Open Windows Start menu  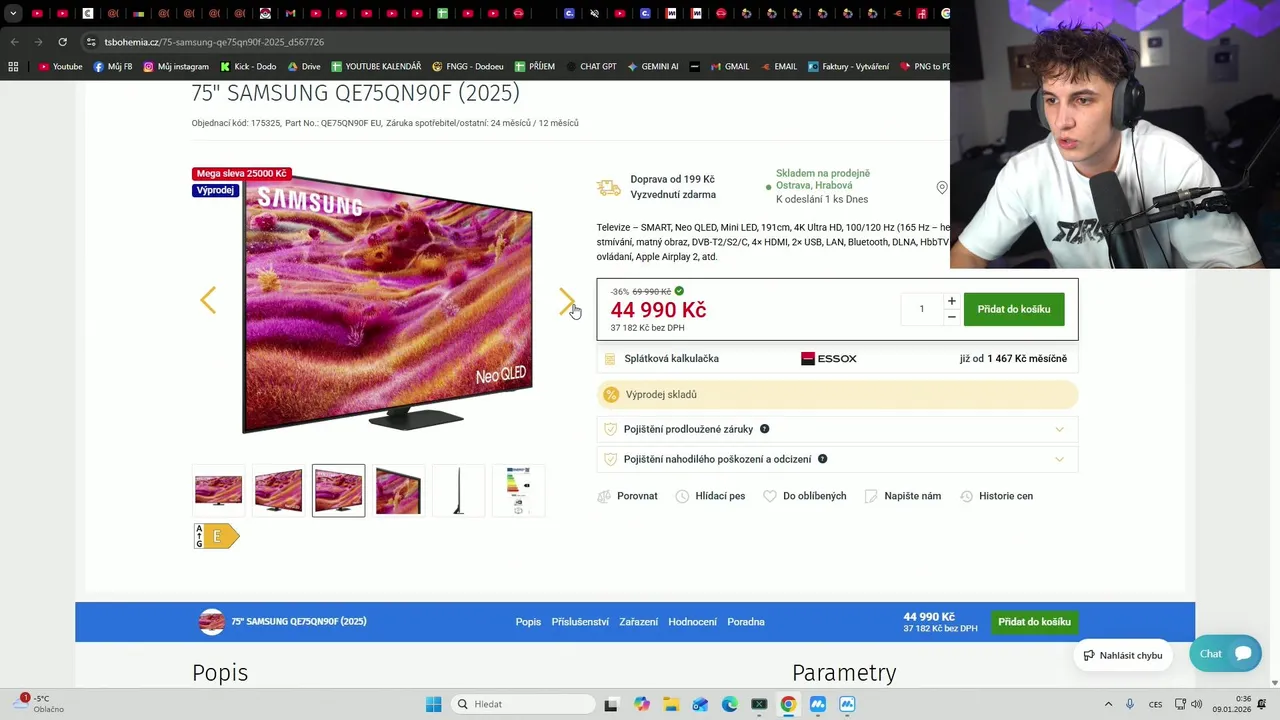pos(433,704)
